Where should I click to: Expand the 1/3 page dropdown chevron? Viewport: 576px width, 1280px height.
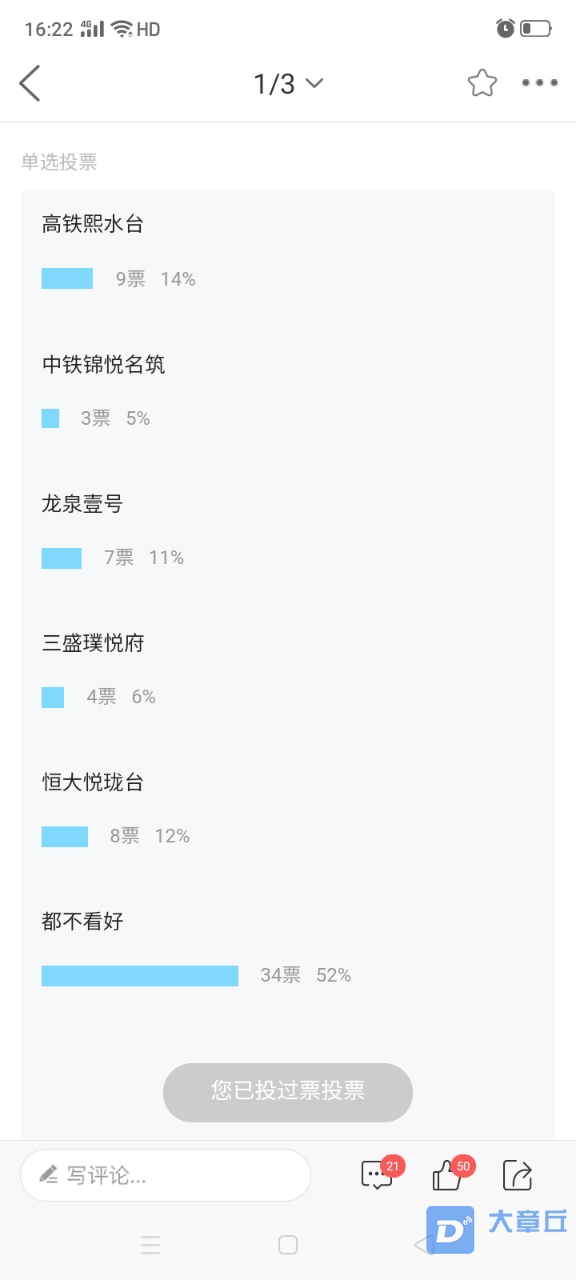tap(314, 83)
